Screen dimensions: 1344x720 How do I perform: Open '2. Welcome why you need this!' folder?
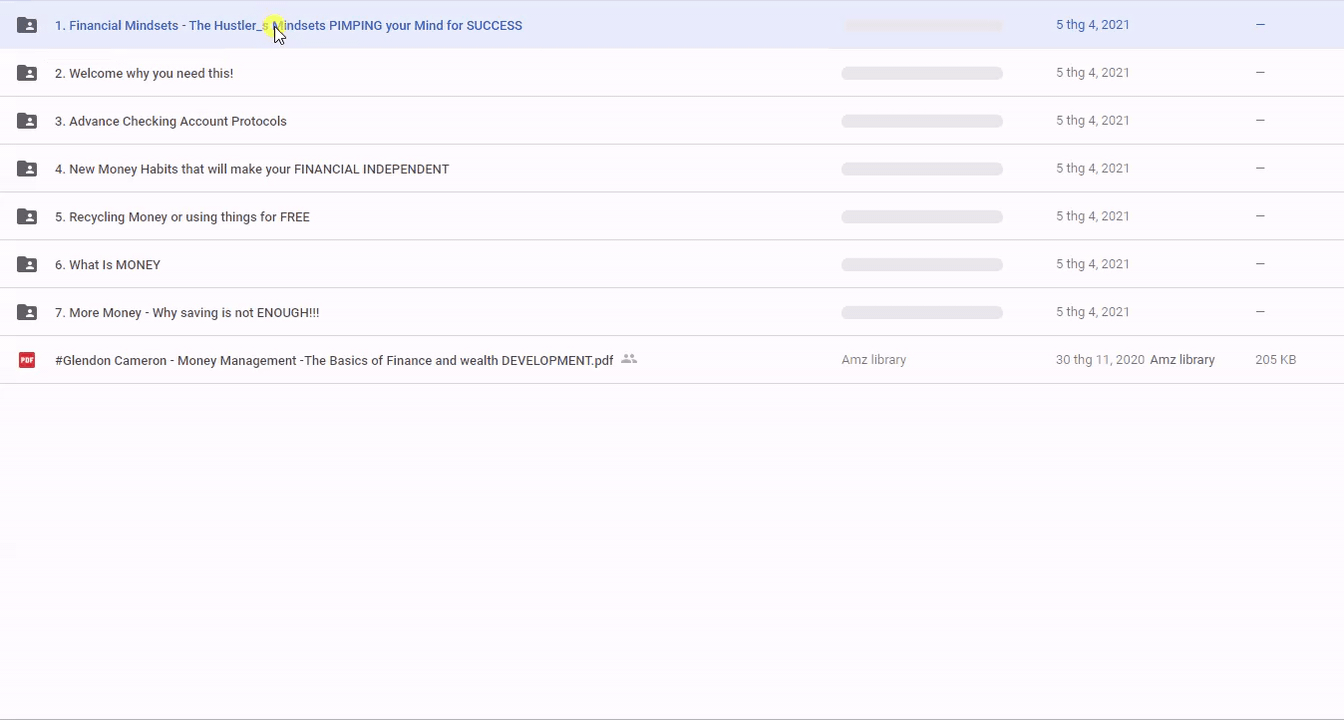(x=144, y=73)
